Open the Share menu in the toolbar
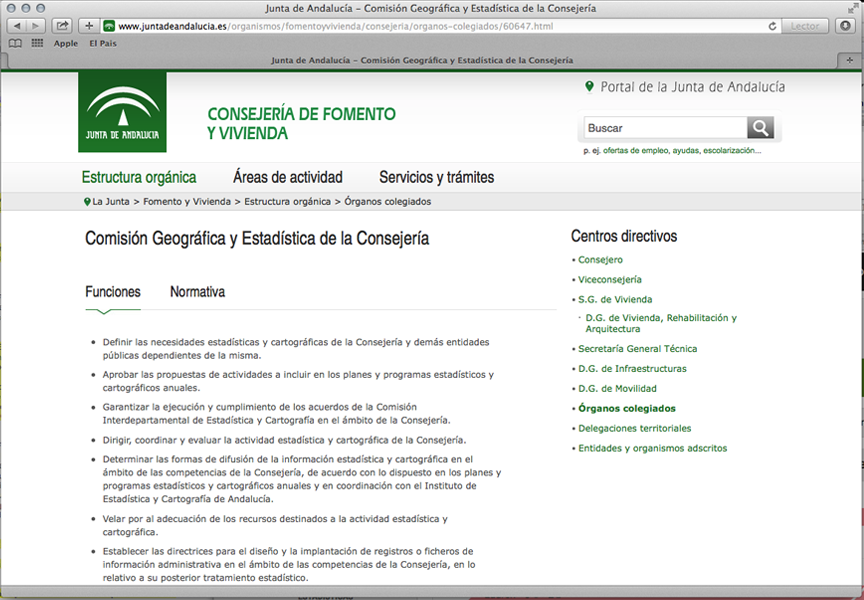The height and width of the screenshot is (600, 864). [x=62, y=26]
